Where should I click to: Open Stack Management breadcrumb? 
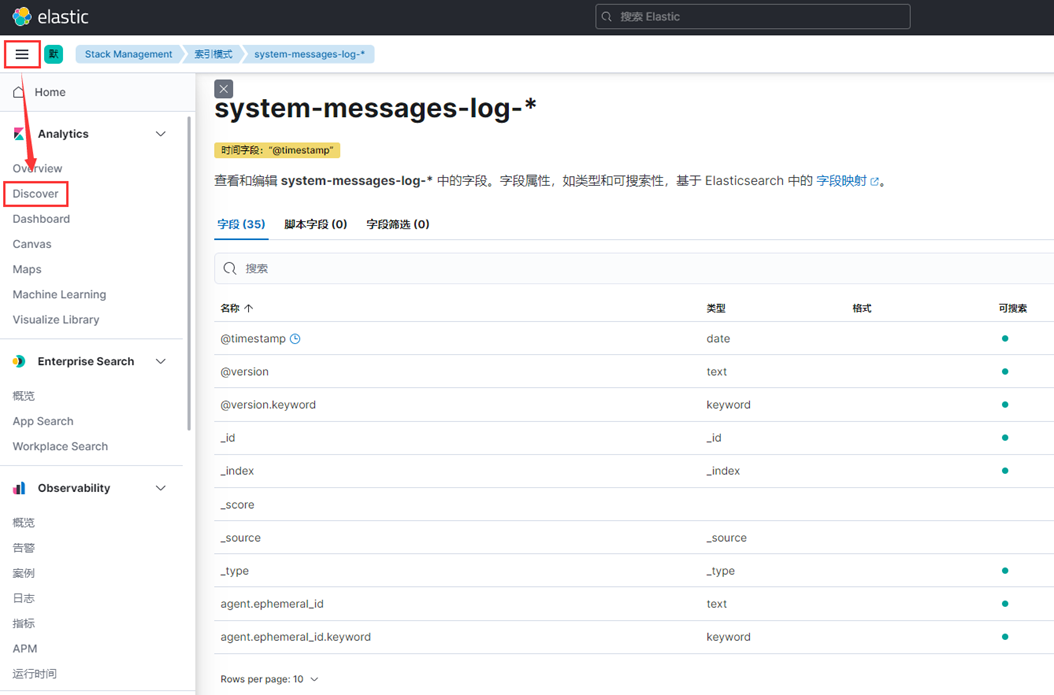pyautogui.click(x=128, y=54)
